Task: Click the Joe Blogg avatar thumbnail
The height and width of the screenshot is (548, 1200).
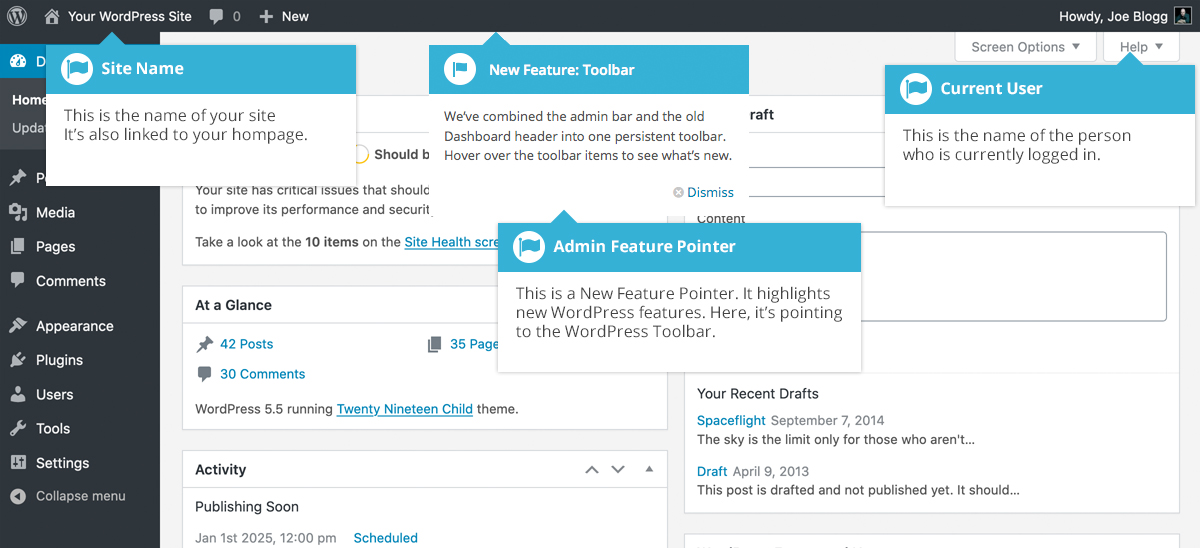Action: [1182, 16]
